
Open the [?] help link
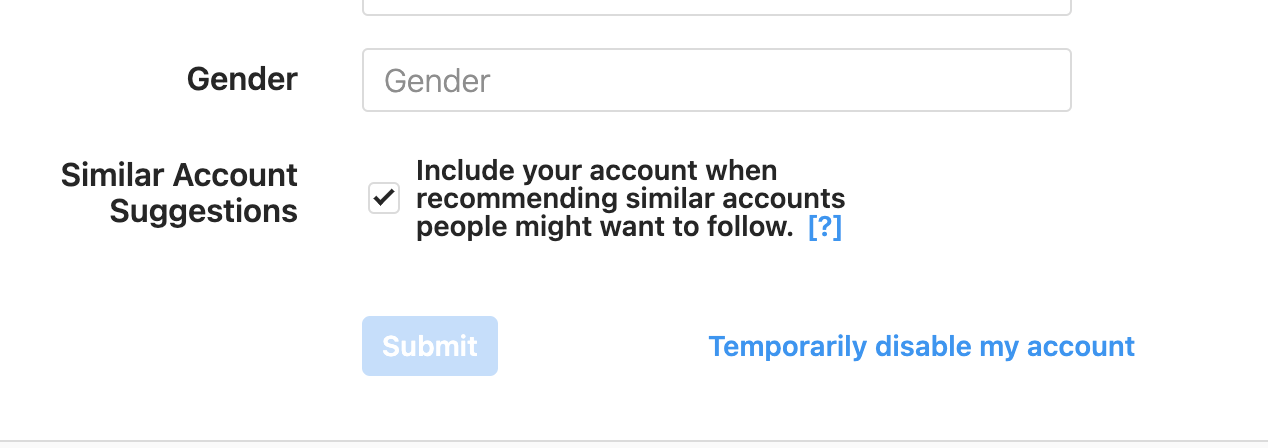pos(824,227)
